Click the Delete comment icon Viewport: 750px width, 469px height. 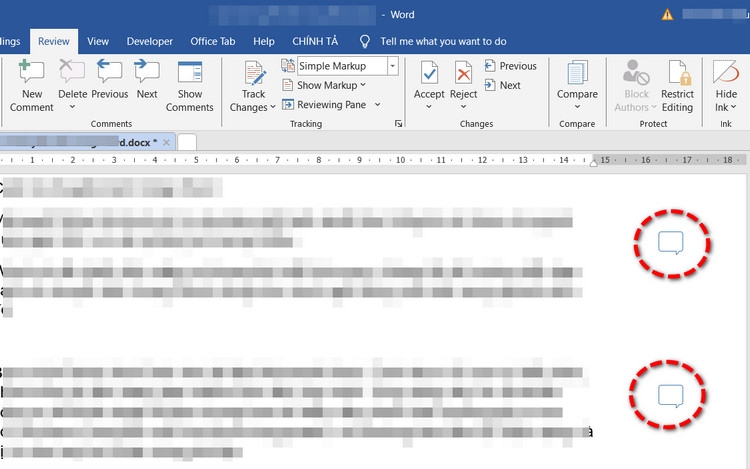point(72,72)
